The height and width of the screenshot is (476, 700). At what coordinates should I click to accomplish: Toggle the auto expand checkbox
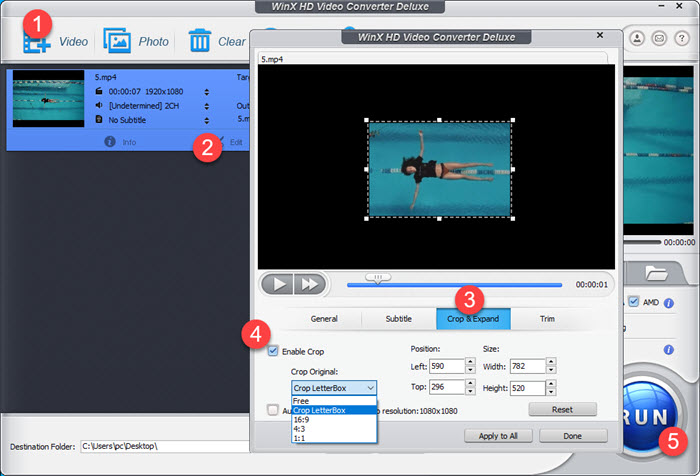pyautogui.click(x=273, y=409)
